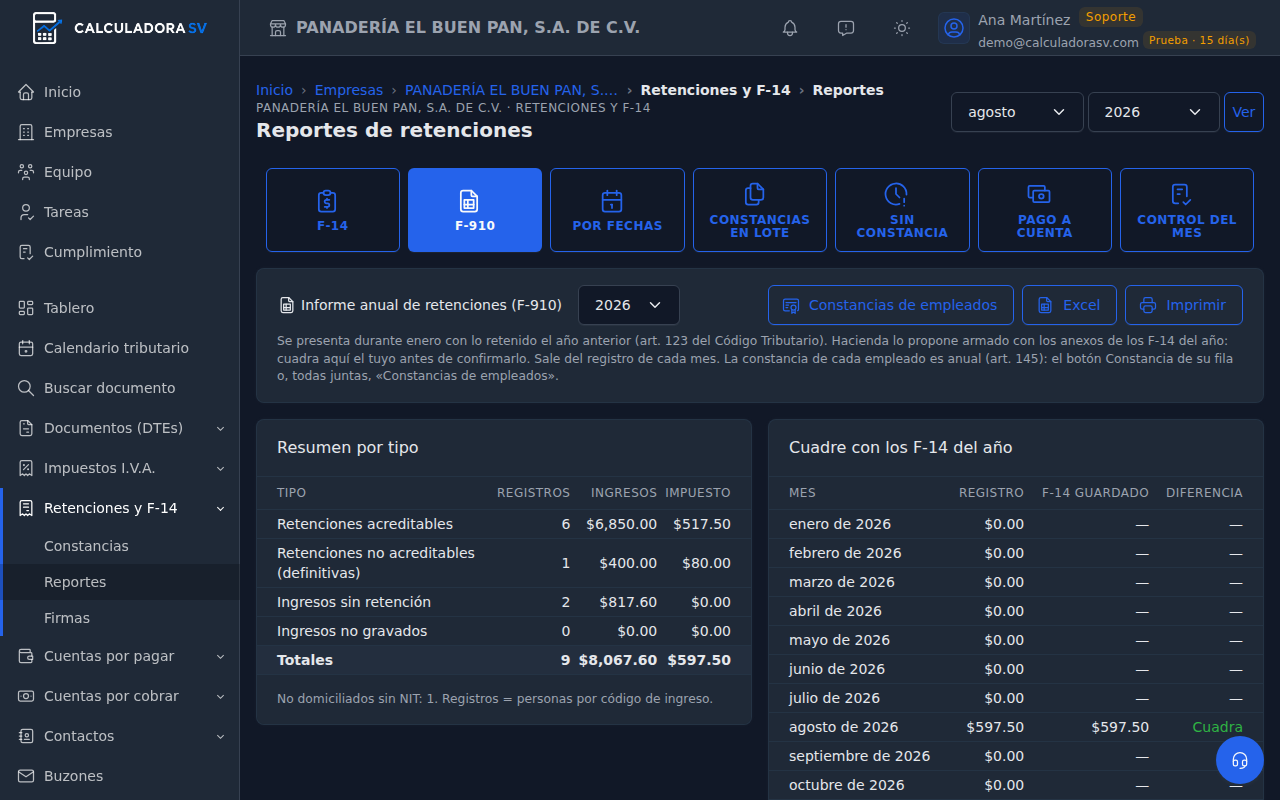The image size is (1280, 800).
Task: Expand Cuentas por pagar chevron
Action: pos(220,656)
